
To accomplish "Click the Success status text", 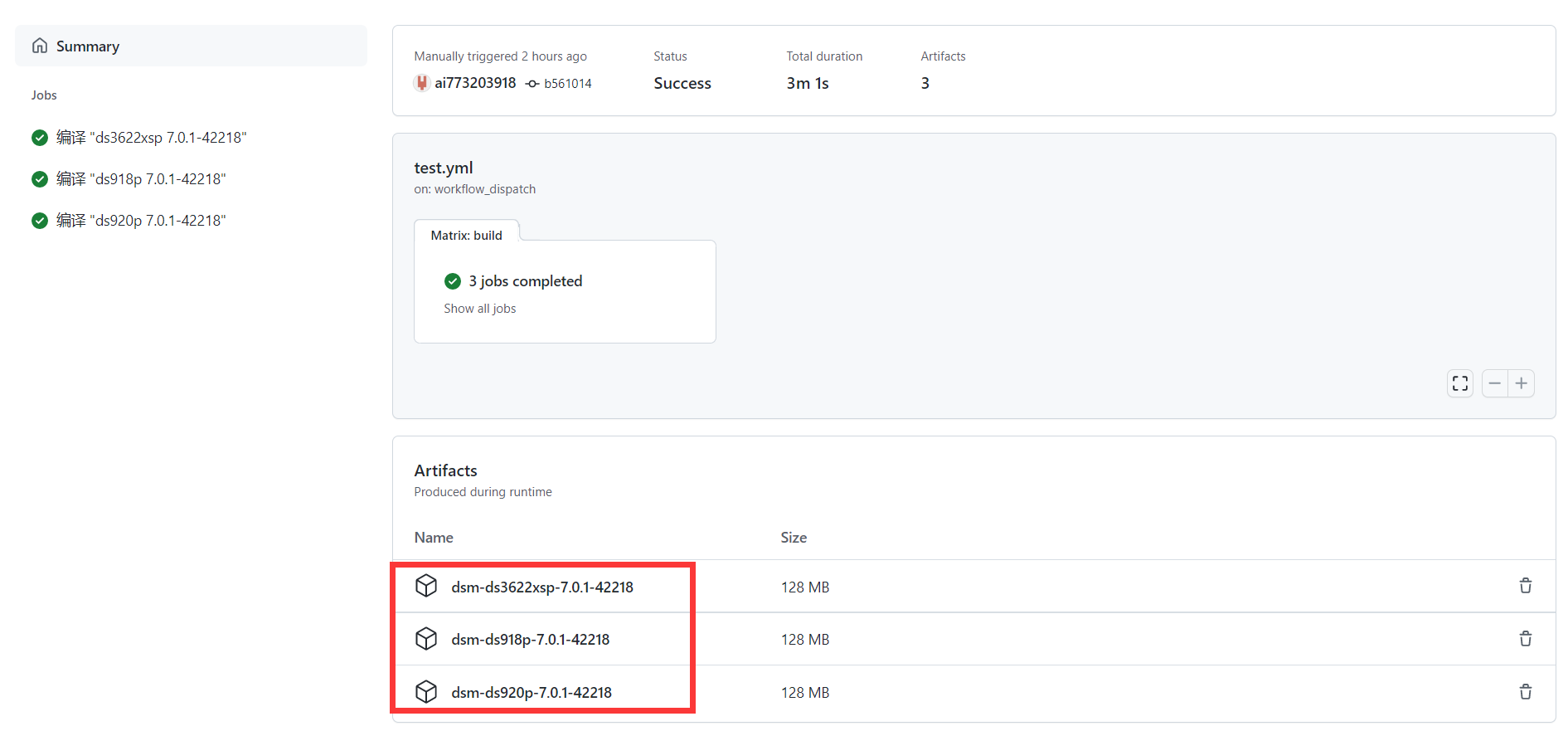I will pyautogui.click(x=682, y=83).
